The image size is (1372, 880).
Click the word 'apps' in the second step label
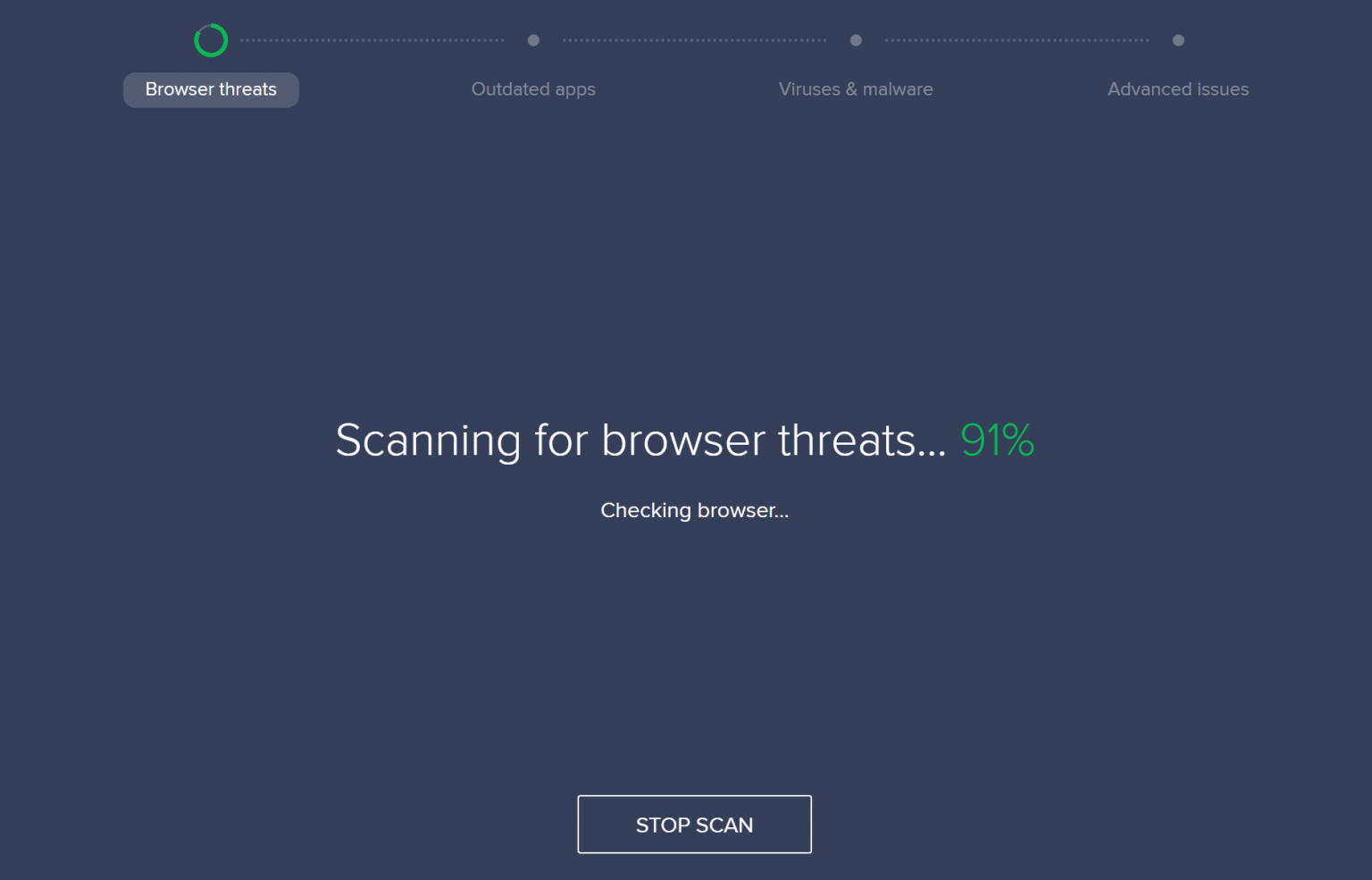pyautogui.click(x=575, y=90)
